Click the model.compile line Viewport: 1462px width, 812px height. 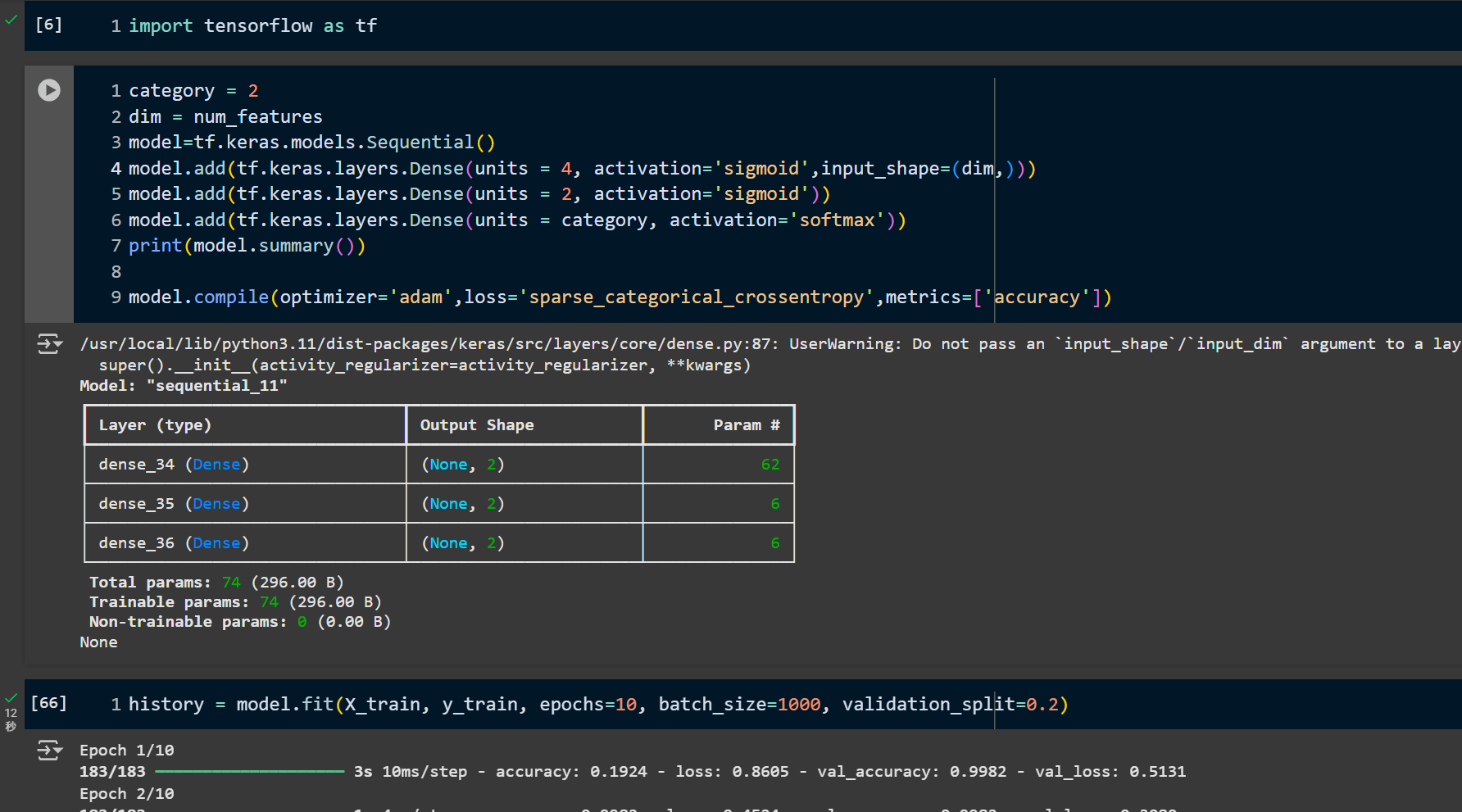tap(620, 297)
